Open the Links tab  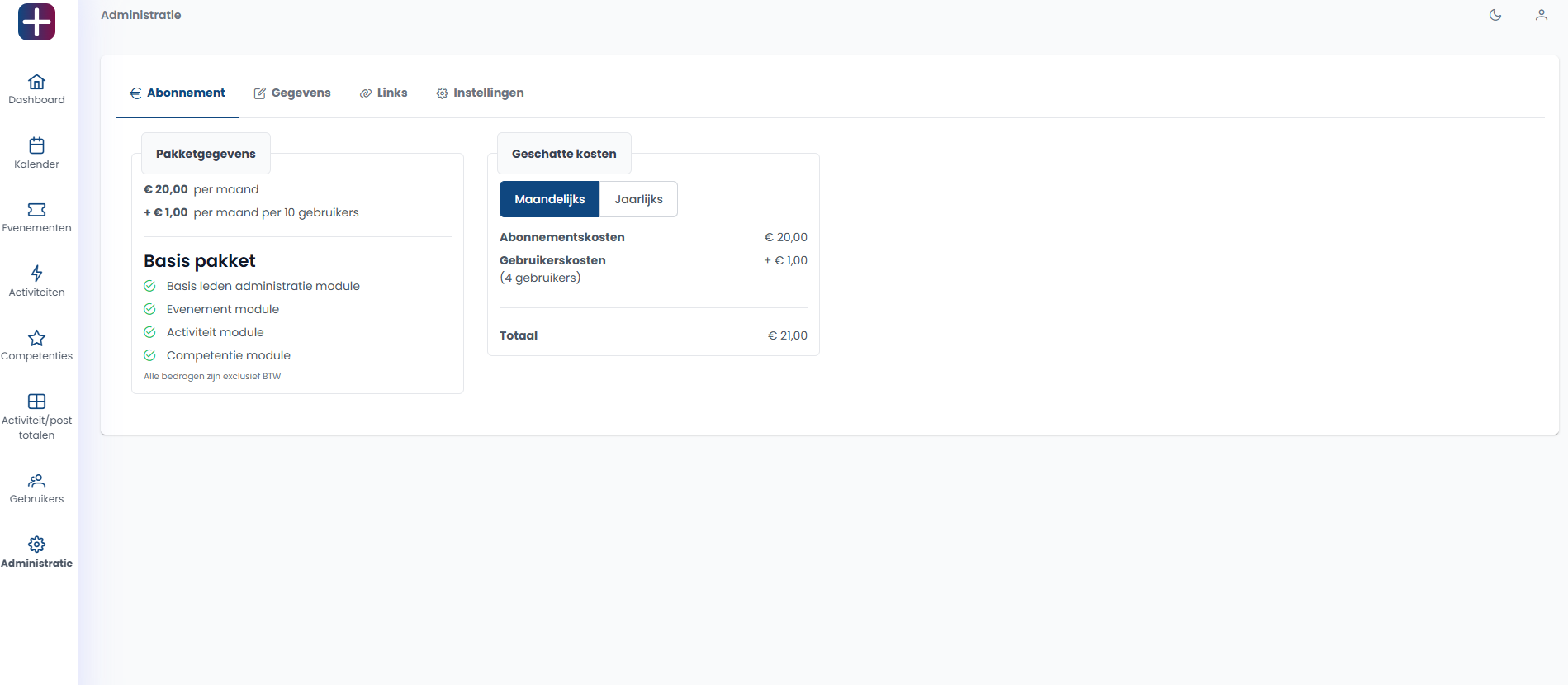point(384,93)
